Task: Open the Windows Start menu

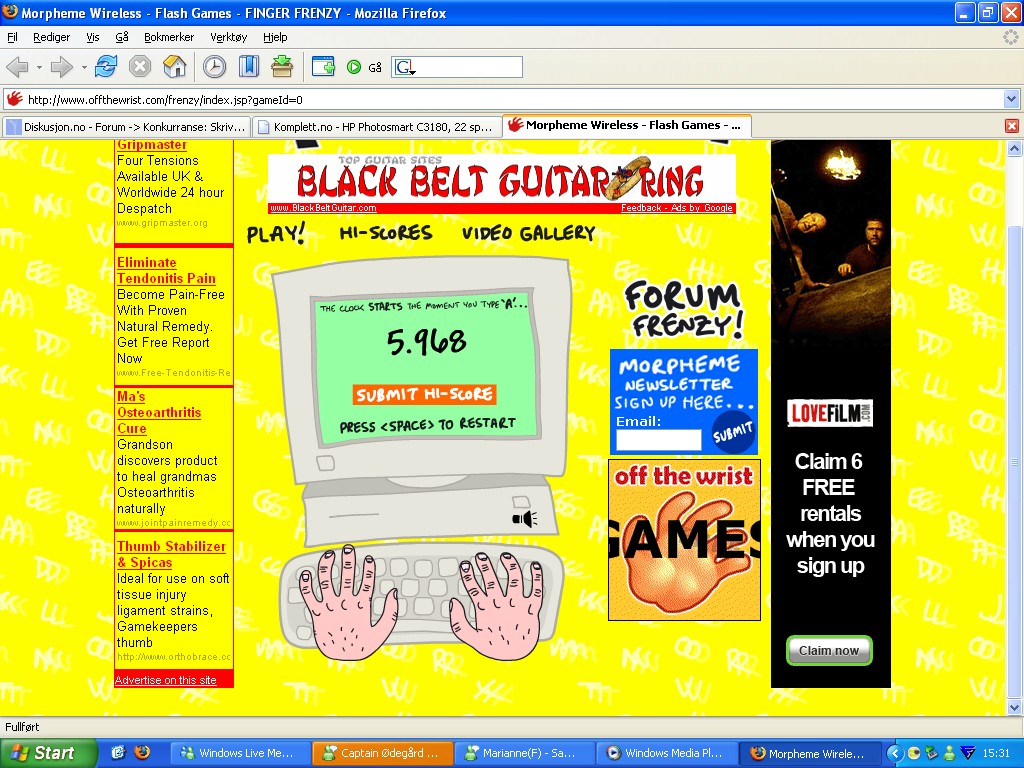Action: tap(48, 753)
